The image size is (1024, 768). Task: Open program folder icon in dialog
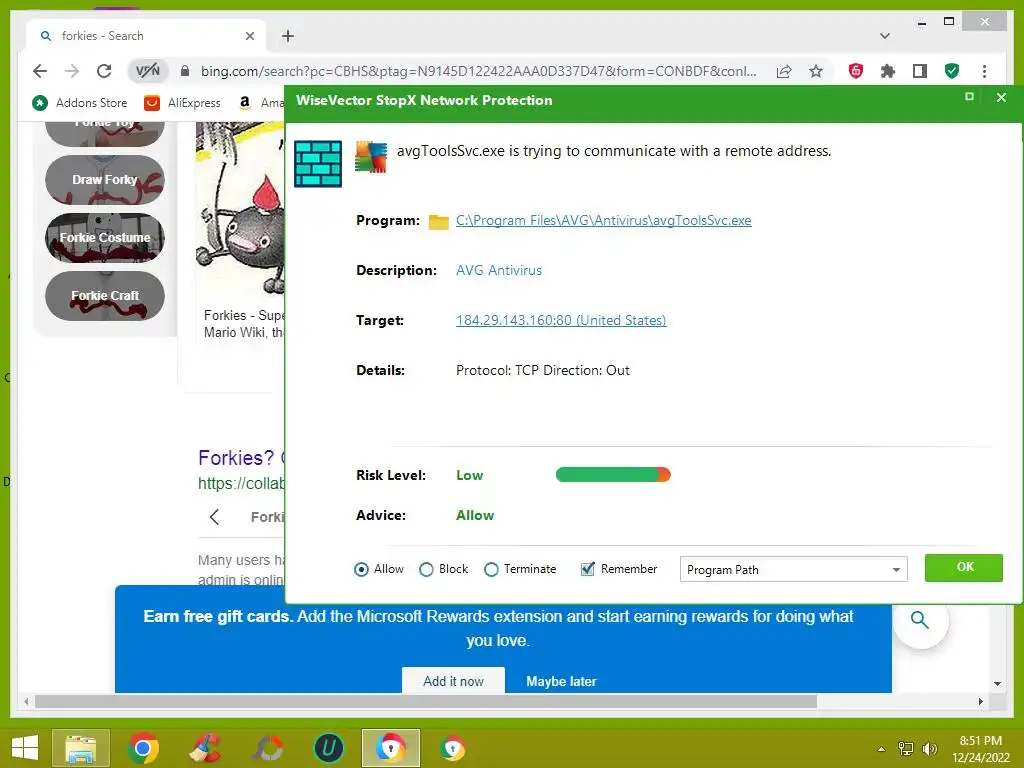438,221
